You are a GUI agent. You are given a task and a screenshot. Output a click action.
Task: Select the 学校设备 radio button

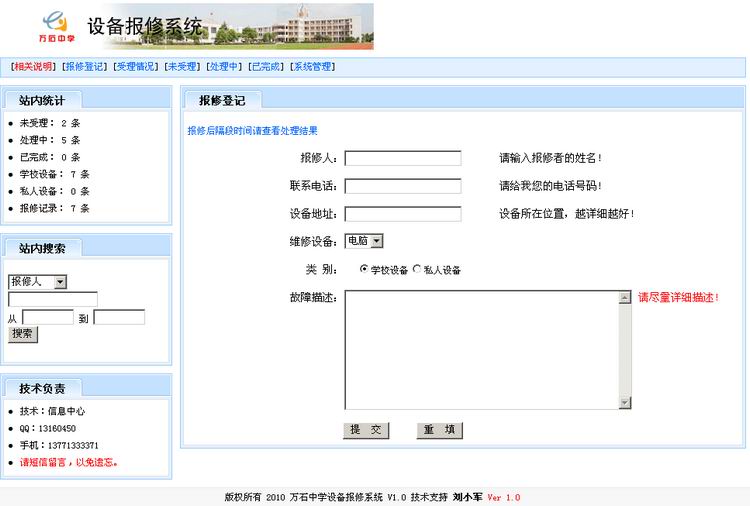click(x=364, y=269)
